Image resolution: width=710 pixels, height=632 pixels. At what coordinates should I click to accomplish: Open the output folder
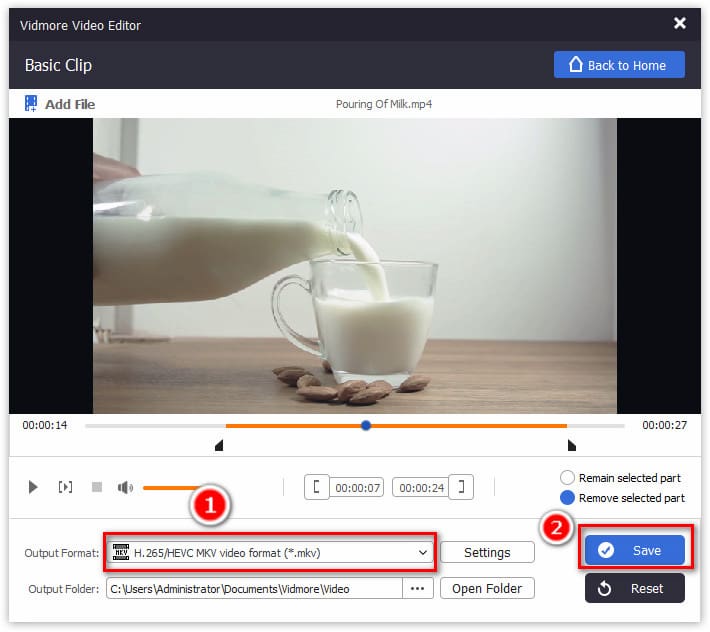[487, 589]
